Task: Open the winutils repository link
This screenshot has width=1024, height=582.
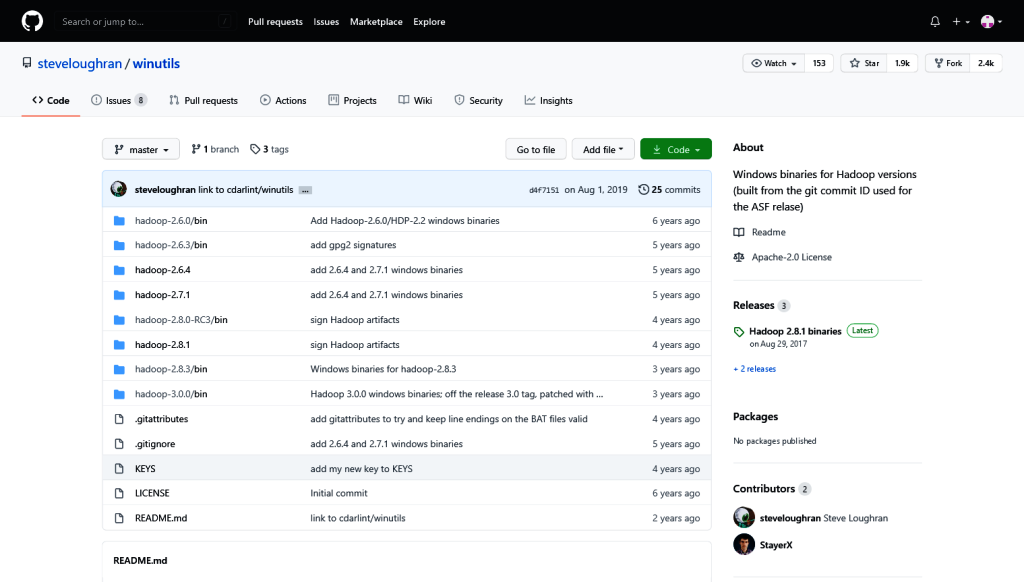Action: [156, 63]
